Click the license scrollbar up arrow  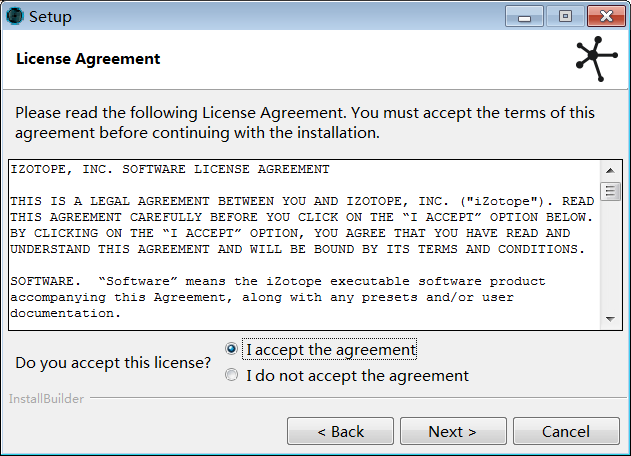(610, 170)
